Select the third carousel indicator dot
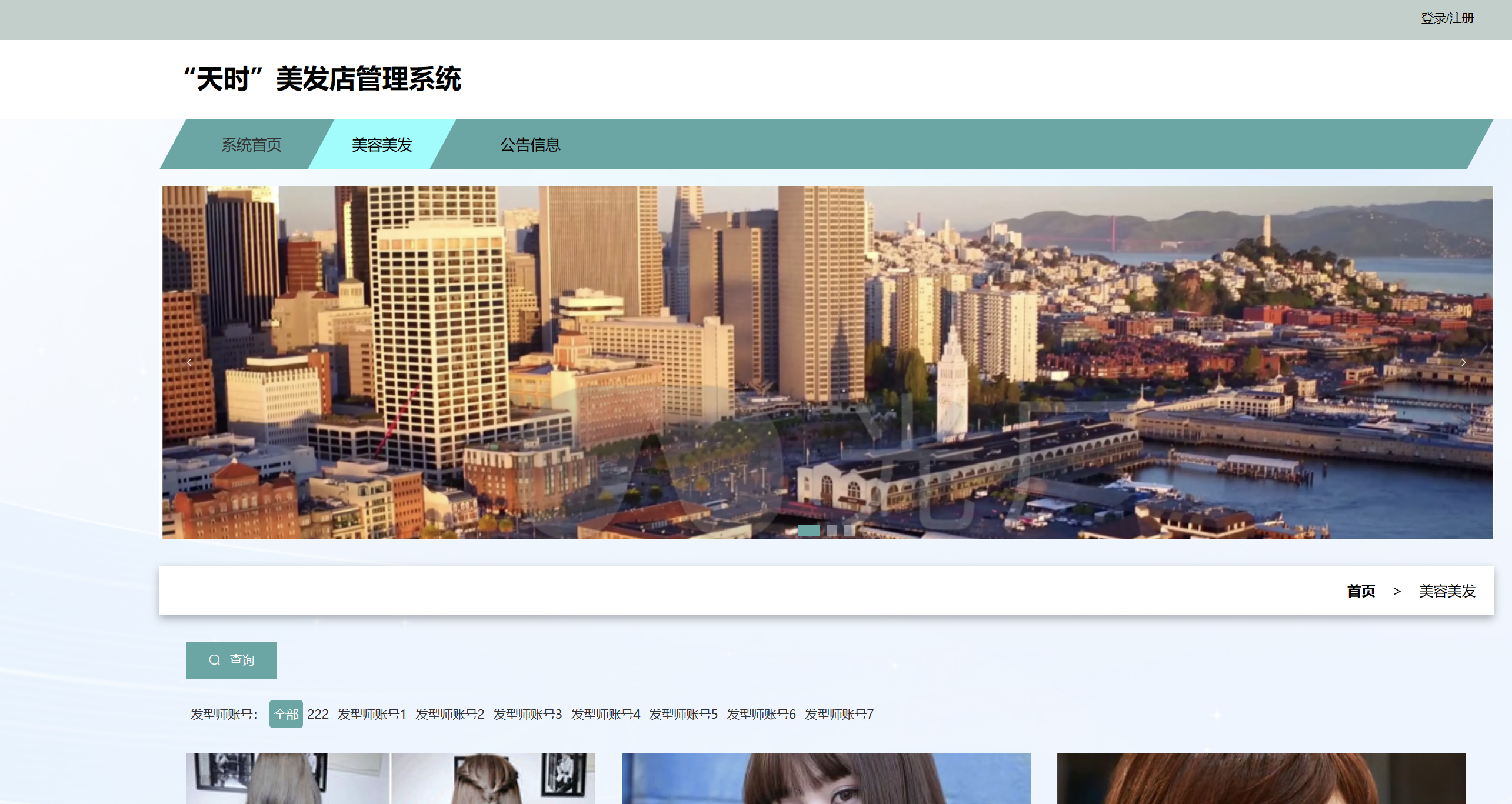Viewport: 1512px width, 804px height. pyautogui.click(x=849, y=531)
